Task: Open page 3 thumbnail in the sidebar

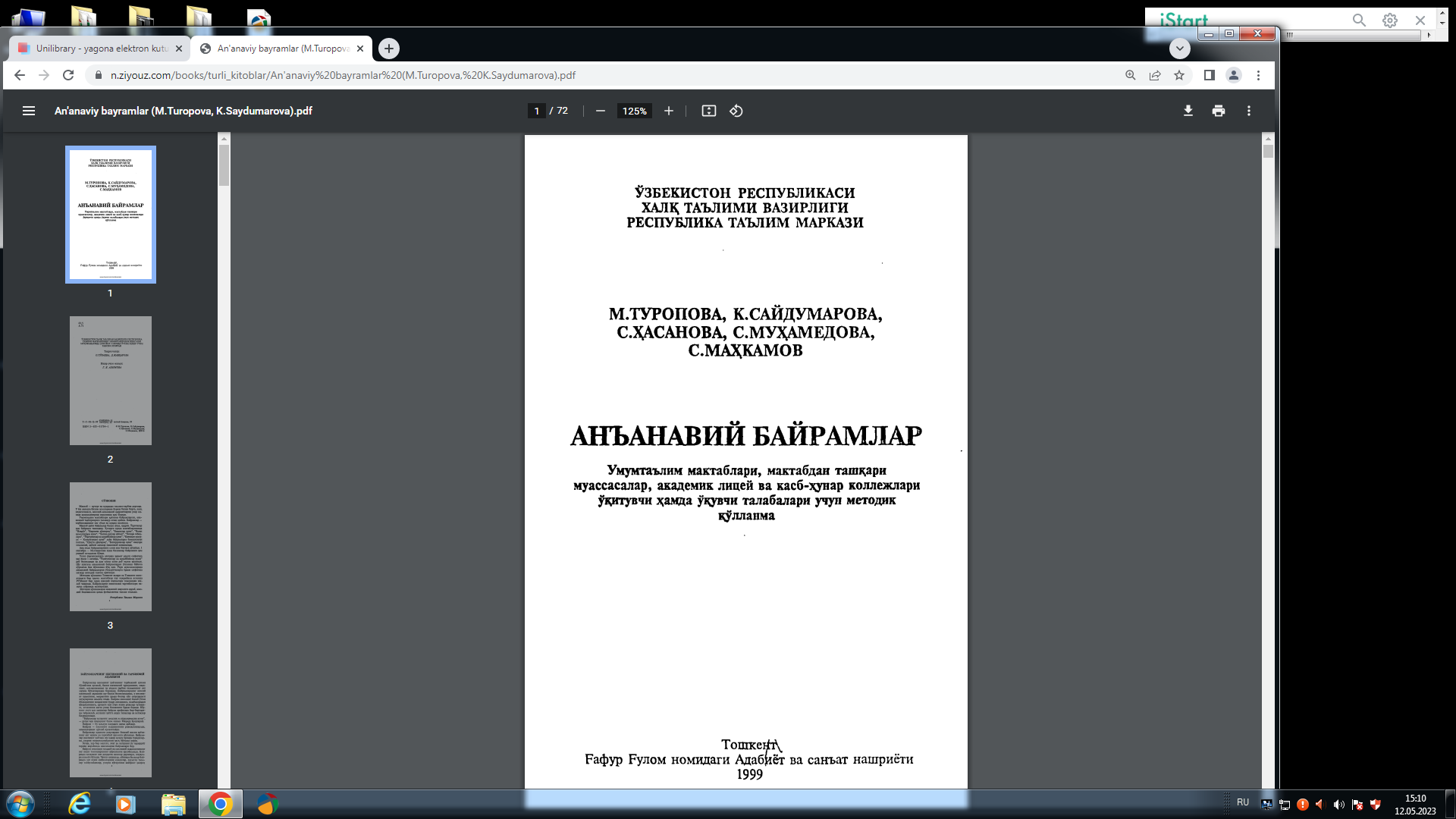Action: pos(110,546)
